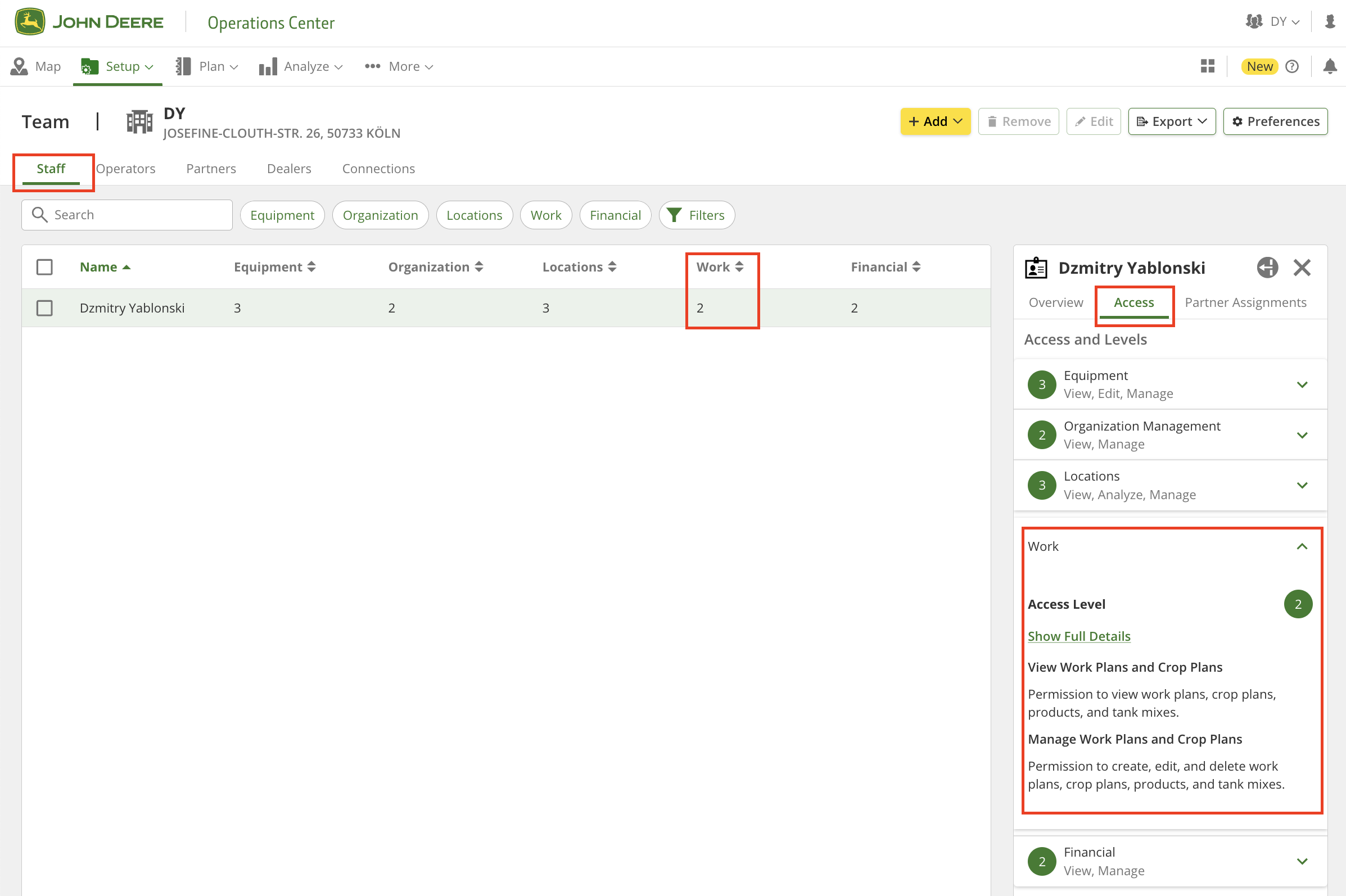This screenshot has width=1346, height=896.
Task: Open the Filters funnel button
Action: (696, 215)
